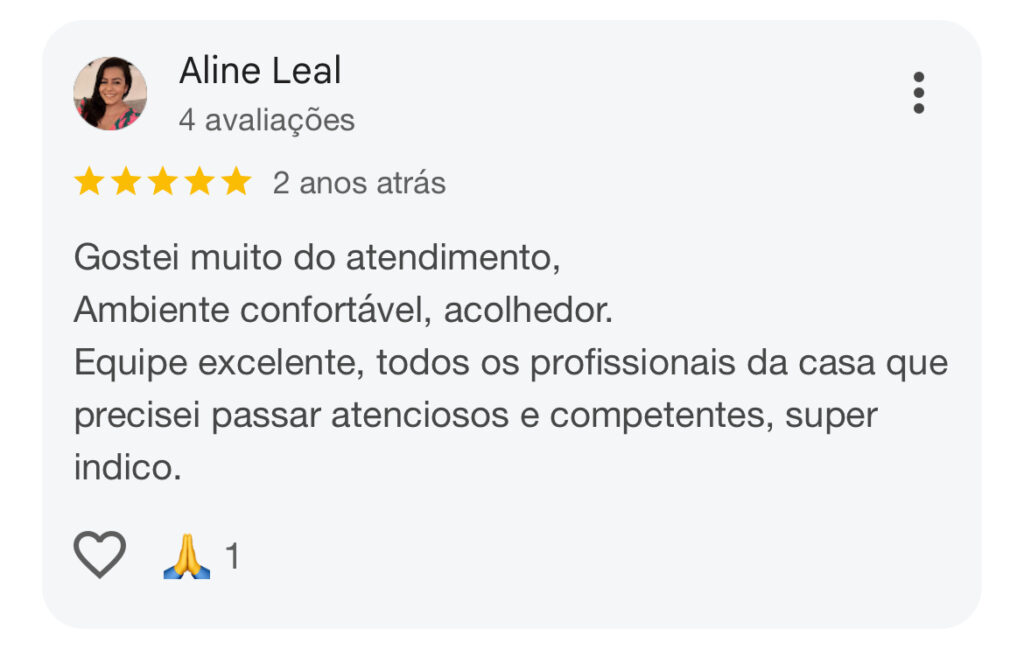
Task: Click the '2 anos atrás' timestamp
Action: point(359,184)
